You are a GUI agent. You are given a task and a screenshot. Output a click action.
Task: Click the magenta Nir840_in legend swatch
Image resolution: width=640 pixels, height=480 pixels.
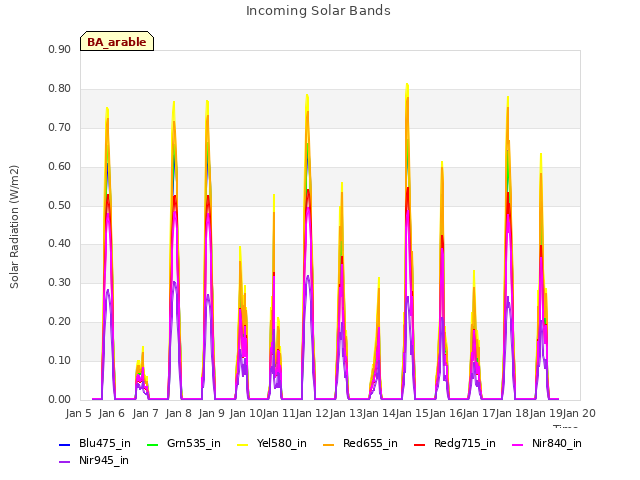(x=518, y=444)
